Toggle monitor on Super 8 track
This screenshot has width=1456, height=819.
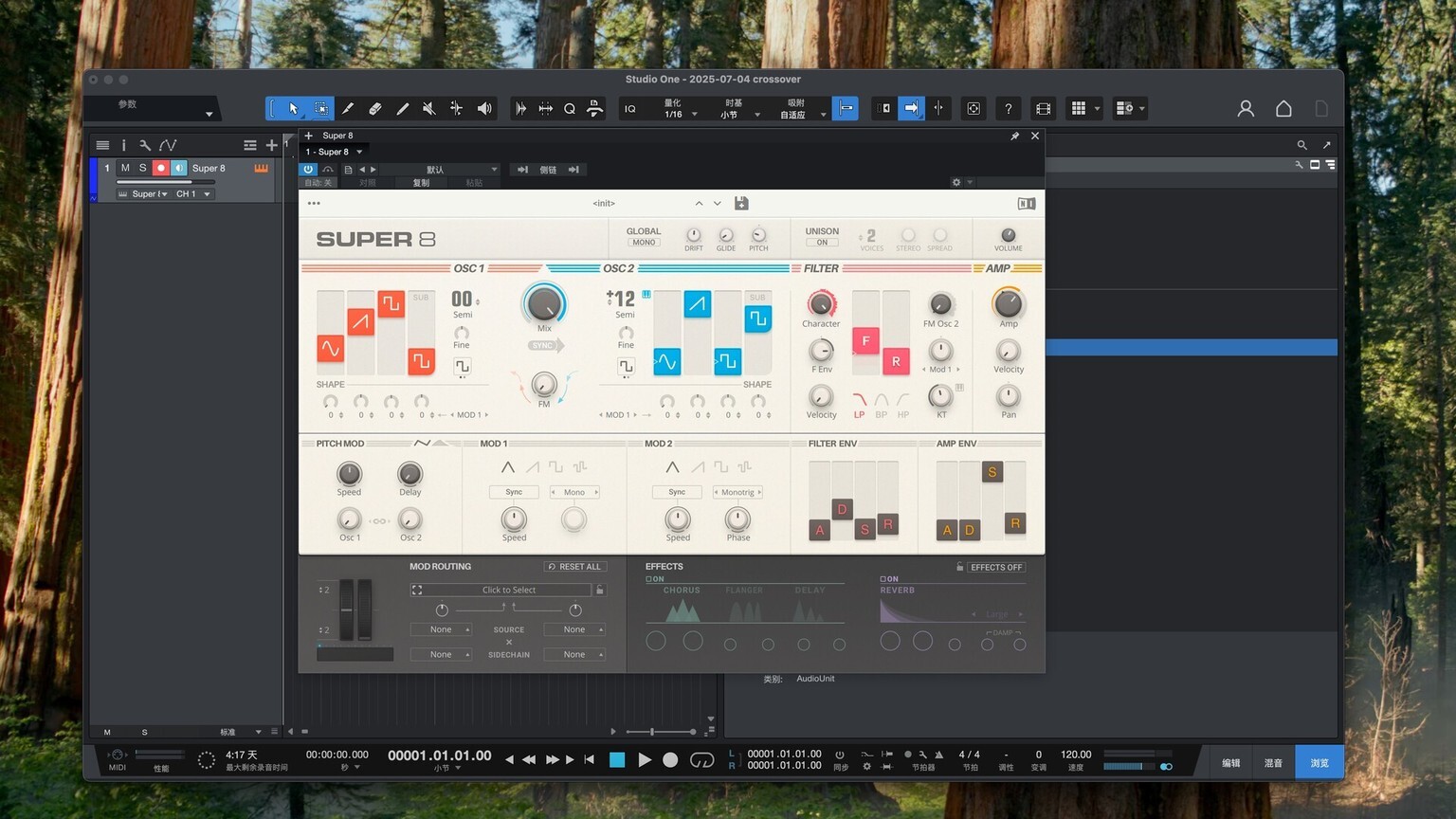tap(179, 168)
